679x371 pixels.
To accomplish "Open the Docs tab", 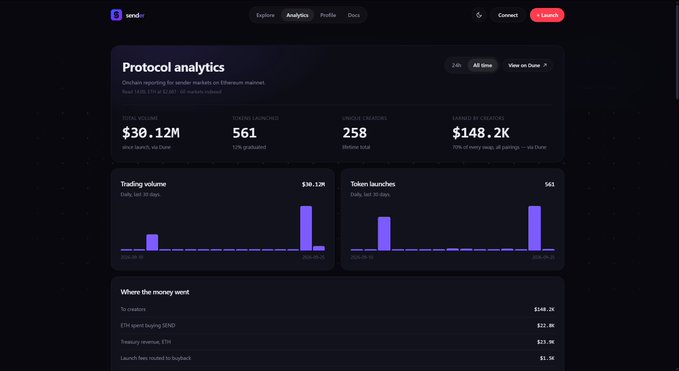I will (354, 15).
